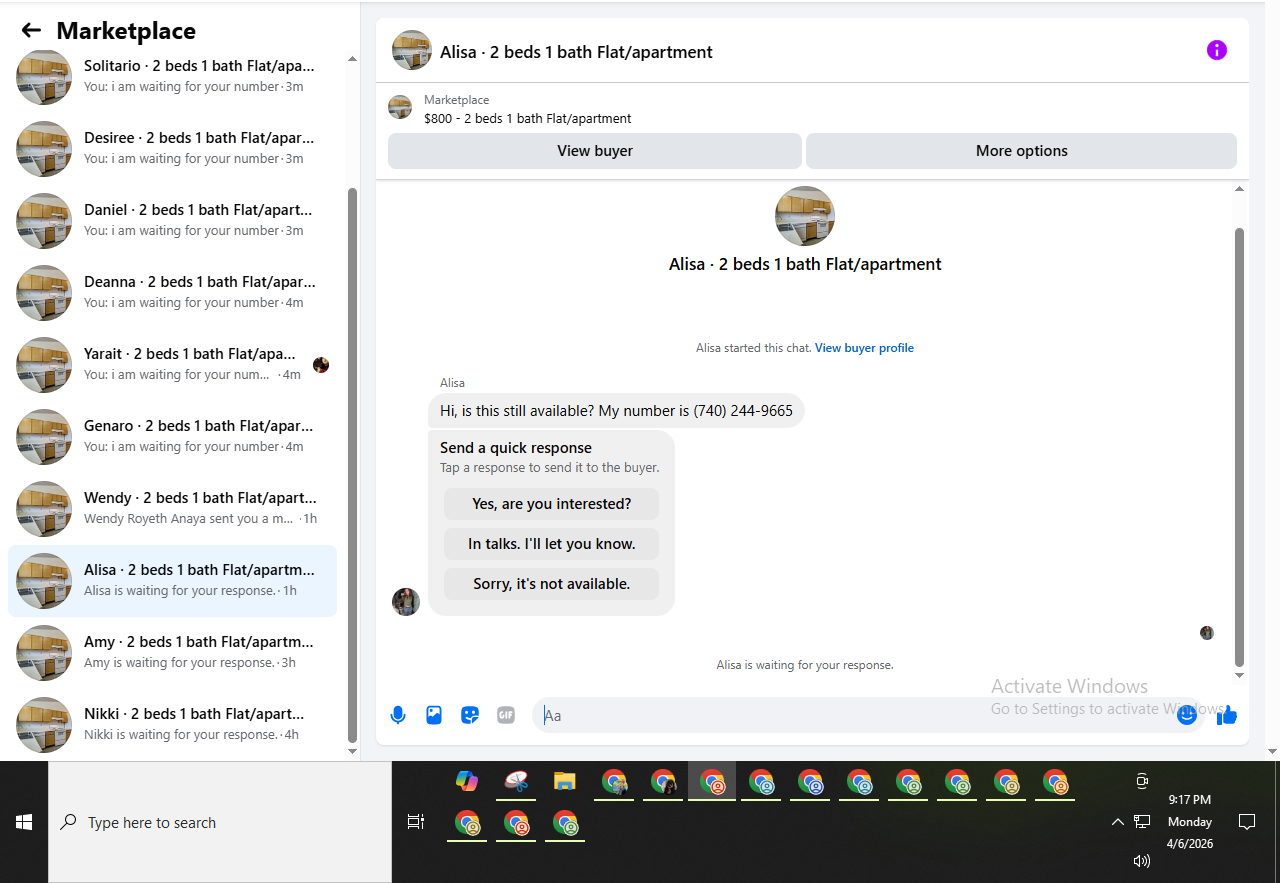Screen dimensions: 1280x883
Task: Click the conversation list scrollbar thumb
Action: tap(352, 464)
